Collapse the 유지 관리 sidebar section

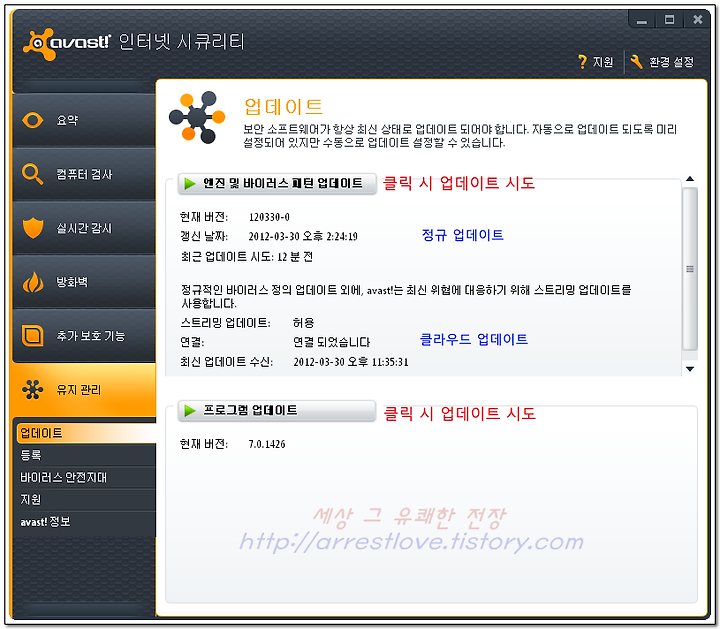pyautogui.click(x=84, y=390)
